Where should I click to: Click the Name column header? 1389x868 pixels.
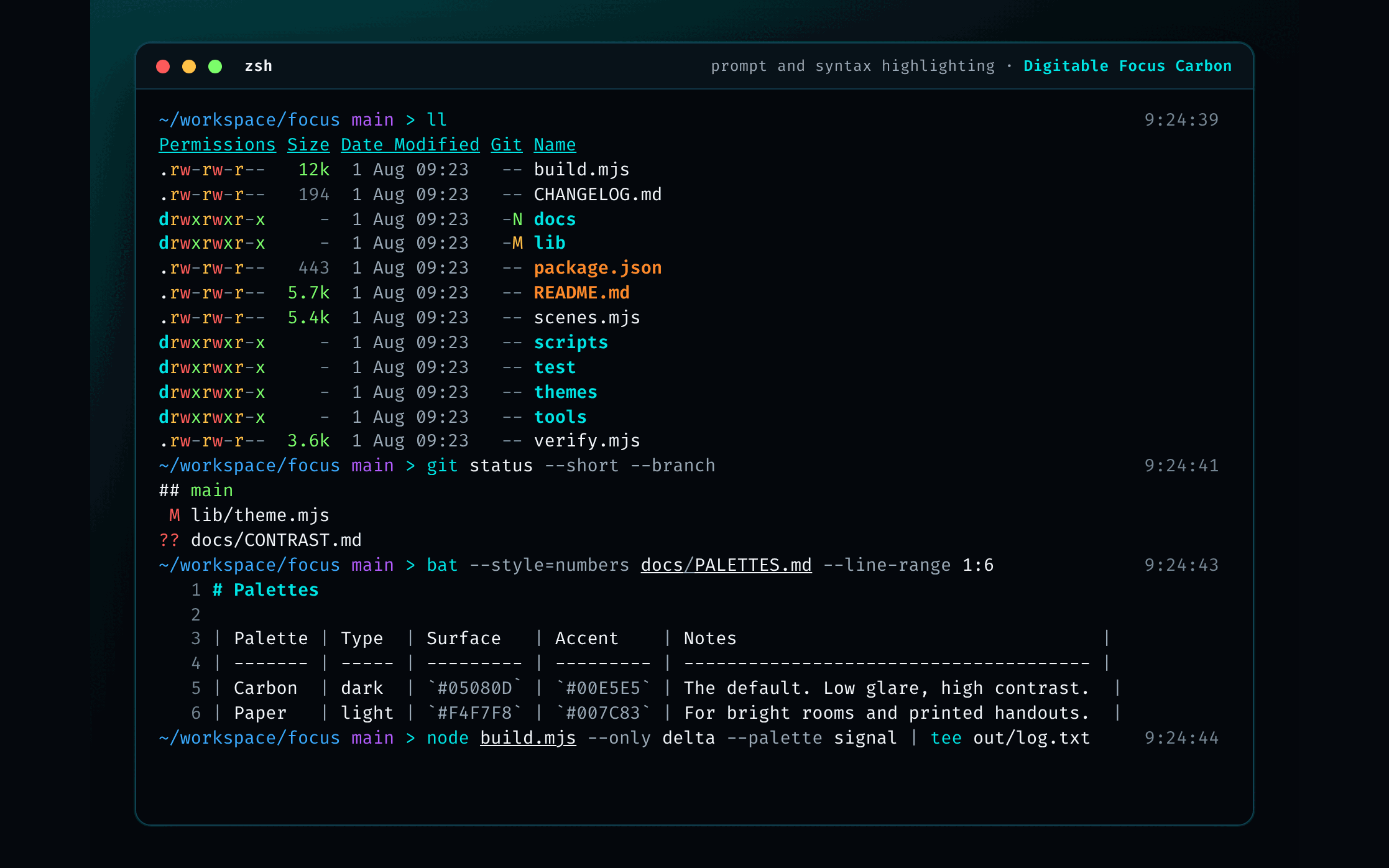(x=555, y=145)
